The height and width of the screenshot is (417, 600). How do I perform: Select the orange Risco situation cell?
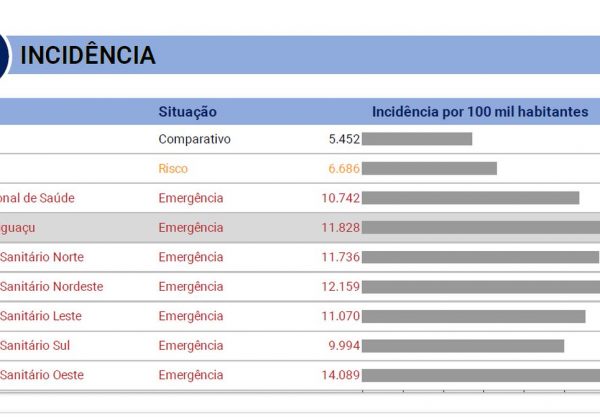173,169
